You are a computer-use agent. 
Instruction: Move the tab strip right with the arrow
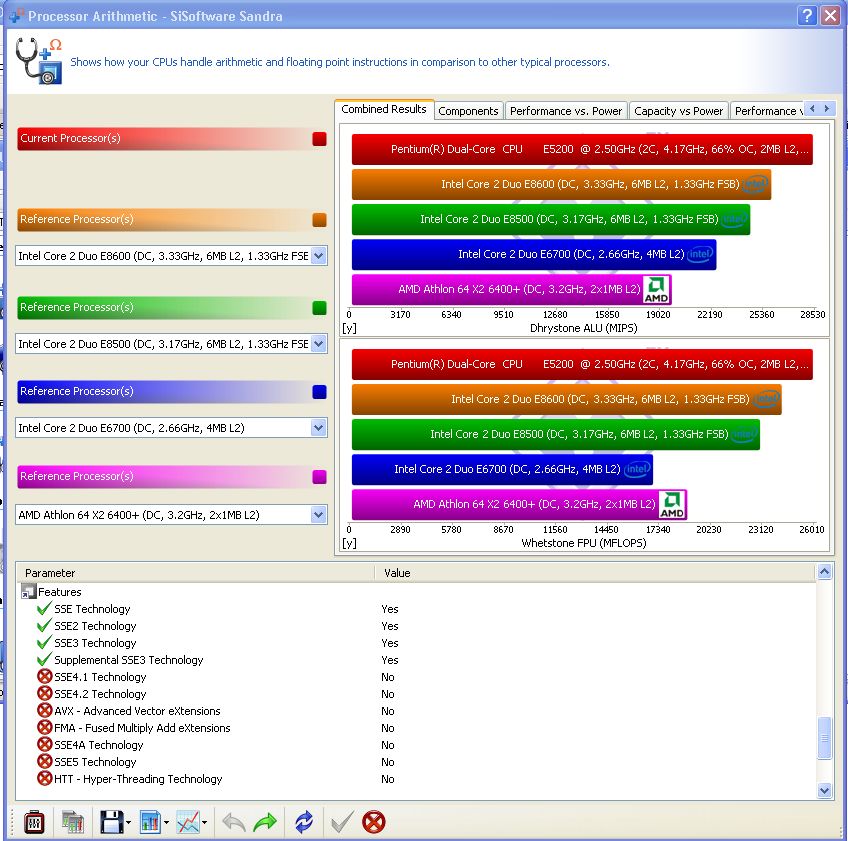(x=826, y=109)
